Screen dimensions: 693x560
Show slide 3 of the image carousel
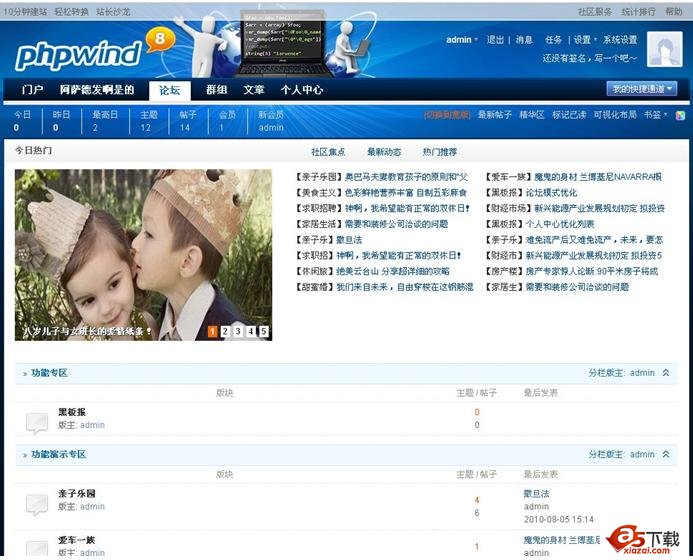pyautogui.click(x=238, y=331)
